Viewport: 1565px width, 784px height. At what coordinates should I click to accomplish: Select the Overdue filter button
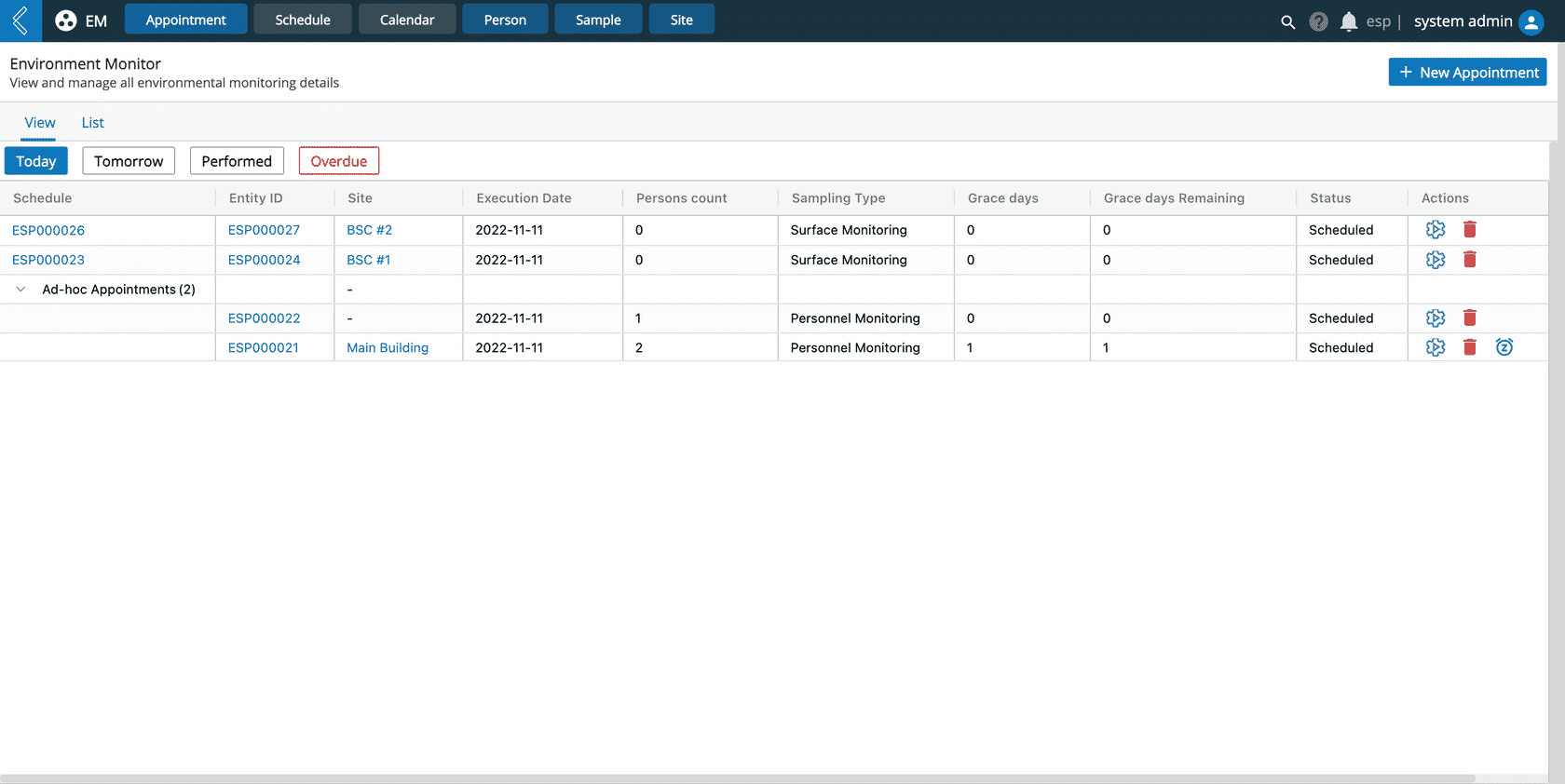click(339, 161)
